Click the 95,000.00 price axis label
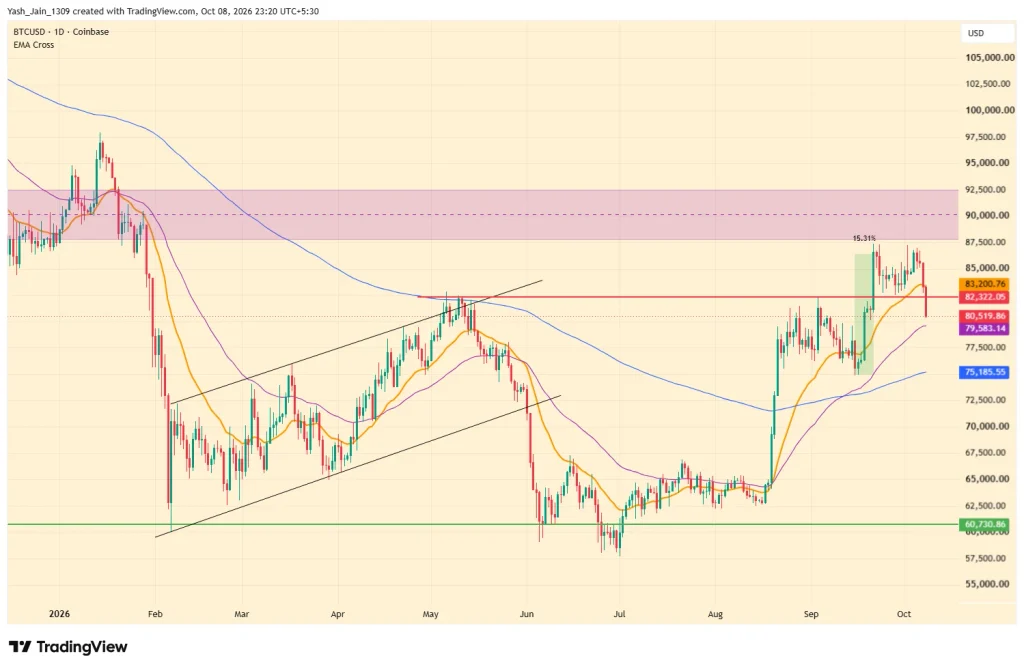Viewport: 1024px width, 669px height. [x=989, y=163]
